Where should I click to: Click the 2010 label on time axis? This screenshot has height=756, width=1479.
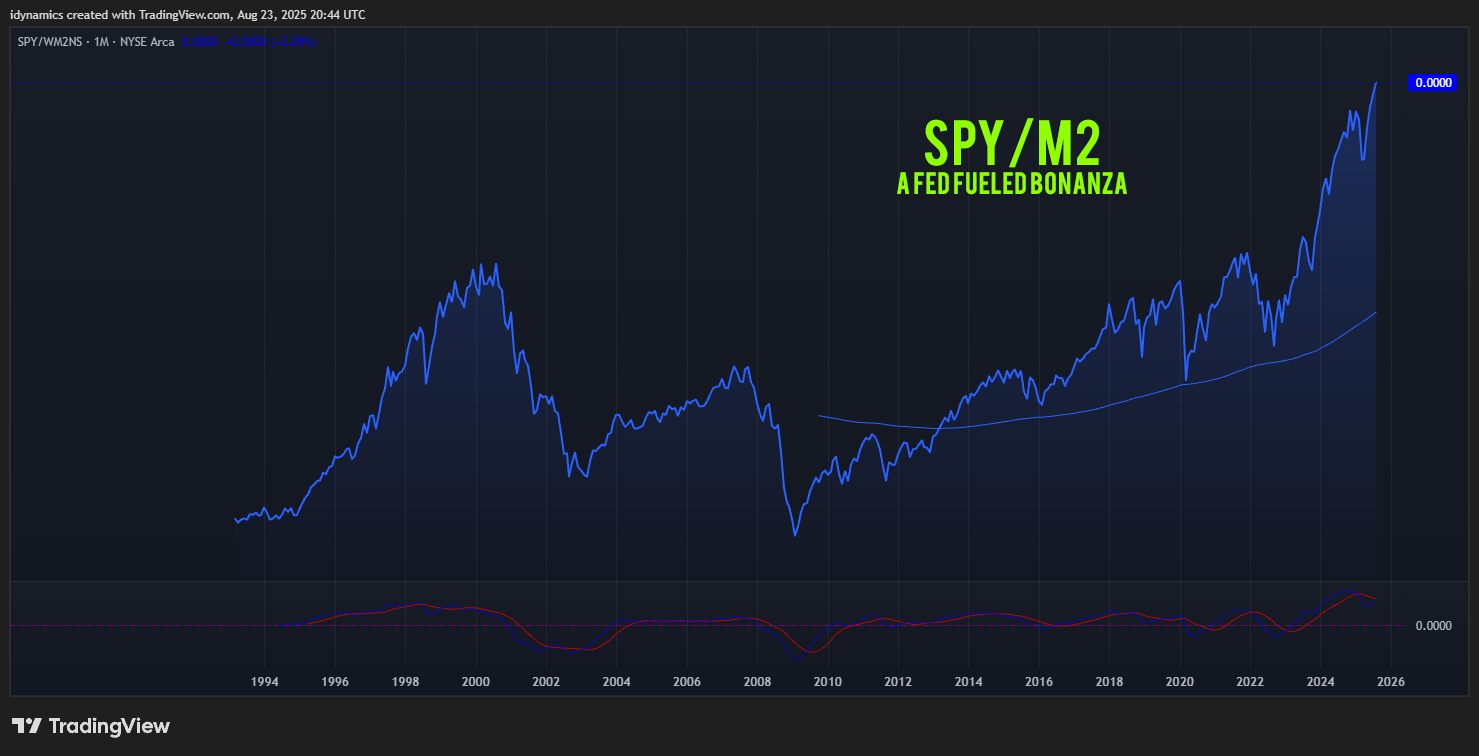[x=828, y=682]
